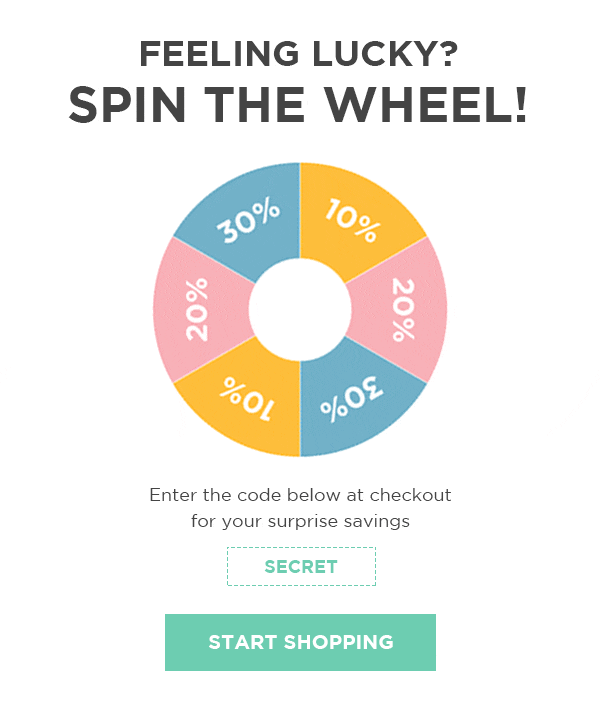Click the upside-down 30% label in blue wedge

point(352,399)
